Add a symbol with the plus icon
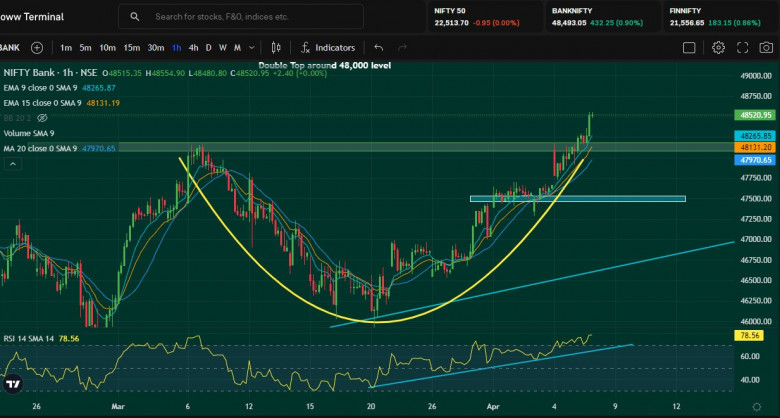The height and width of the screenshot is (418, 780). click(x=37, y=48)
